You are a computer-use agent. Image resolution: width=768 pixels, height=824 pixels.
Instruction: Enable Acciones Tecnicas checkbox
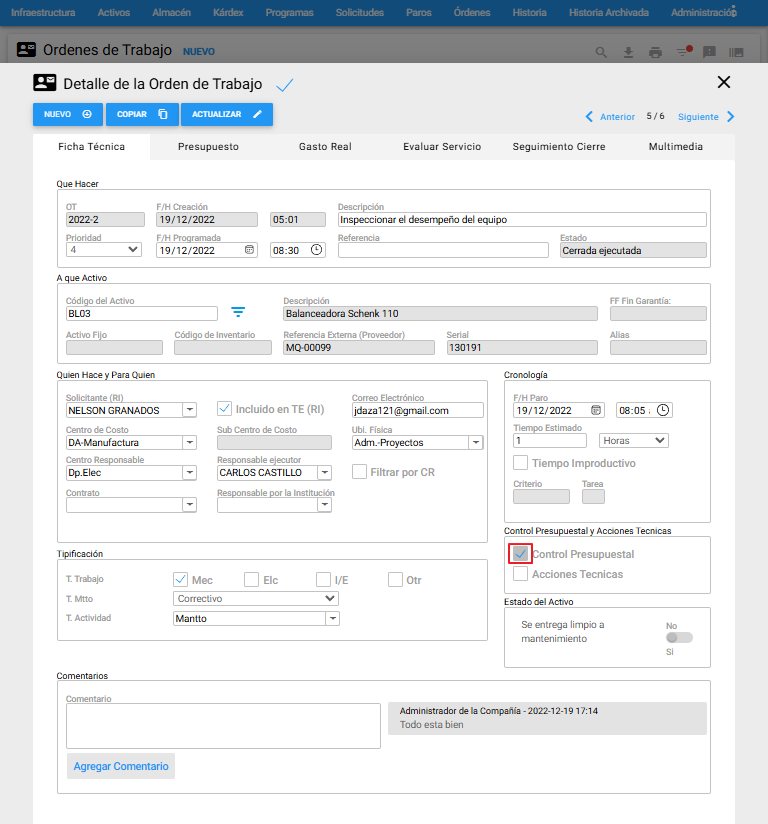tap(520, 573)
